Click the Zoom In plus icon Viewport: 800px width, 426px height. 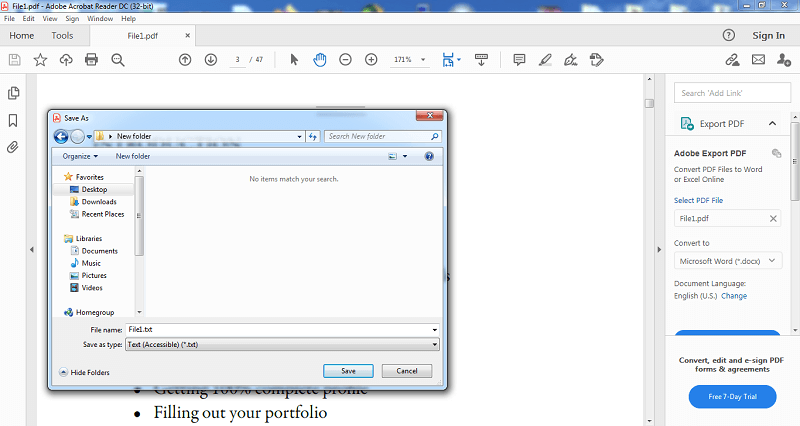pos(371,60)
